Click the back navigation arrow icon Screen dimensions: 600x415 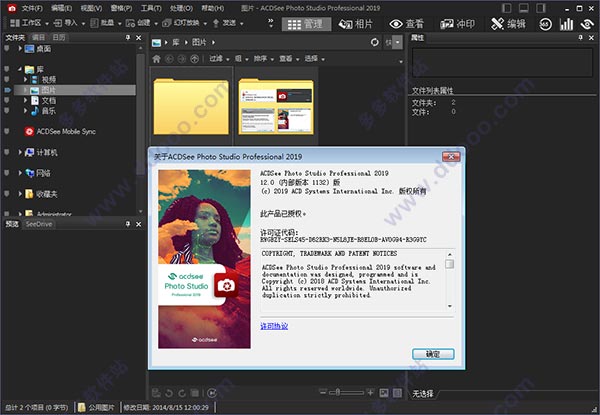tap(169, 59)
